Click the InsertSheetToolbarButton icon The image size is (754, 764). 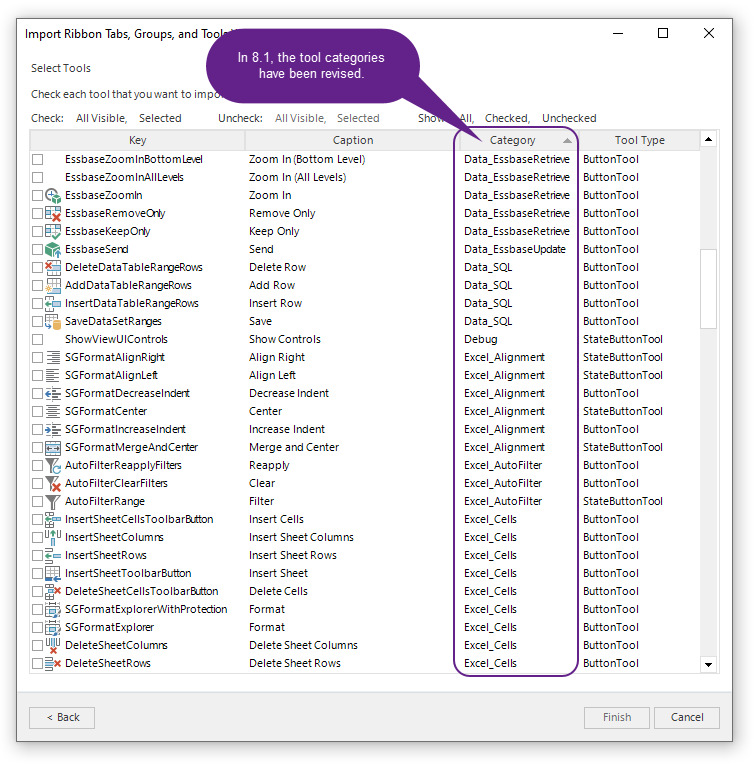click(53, 574)
